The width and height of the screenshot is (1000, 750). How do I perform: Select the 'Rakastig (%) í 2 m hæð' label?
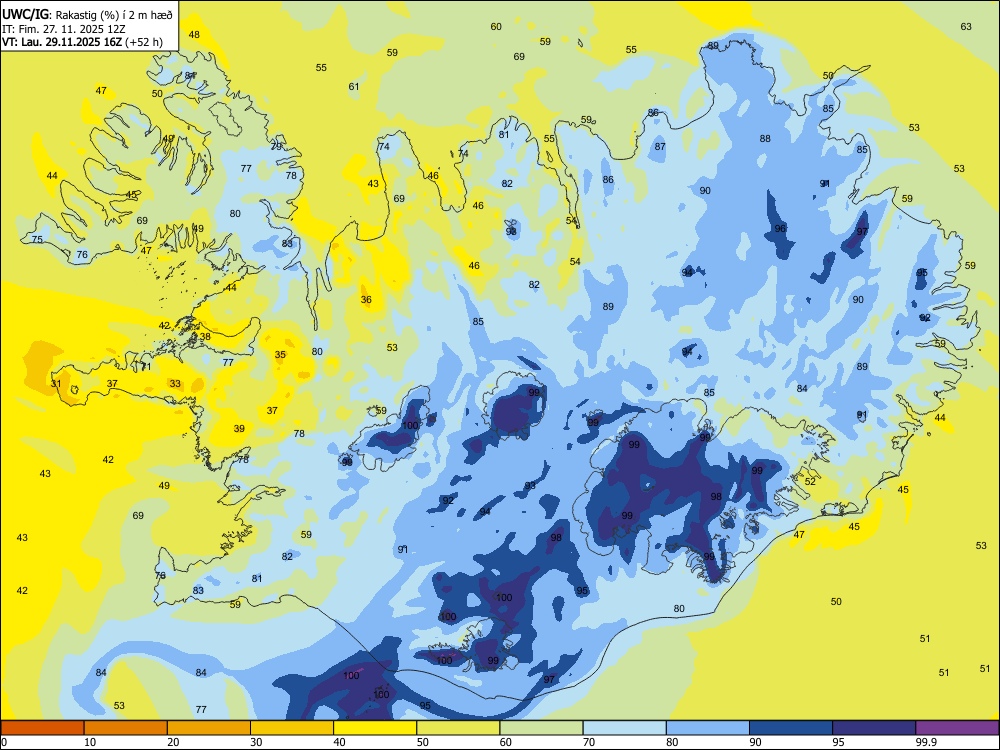(114, 14)
